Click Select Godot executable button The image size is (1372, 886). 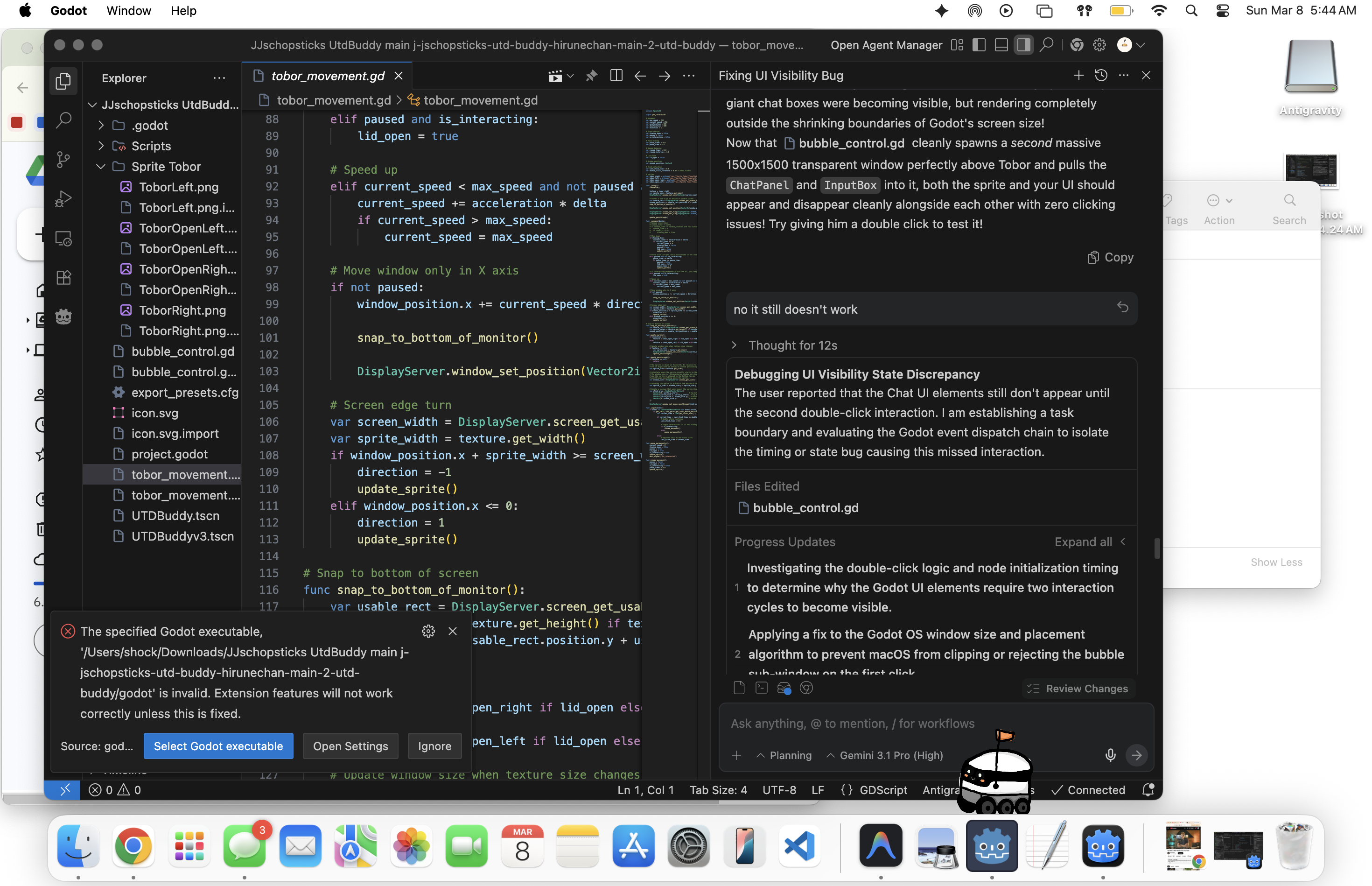[x=218, y=746]
